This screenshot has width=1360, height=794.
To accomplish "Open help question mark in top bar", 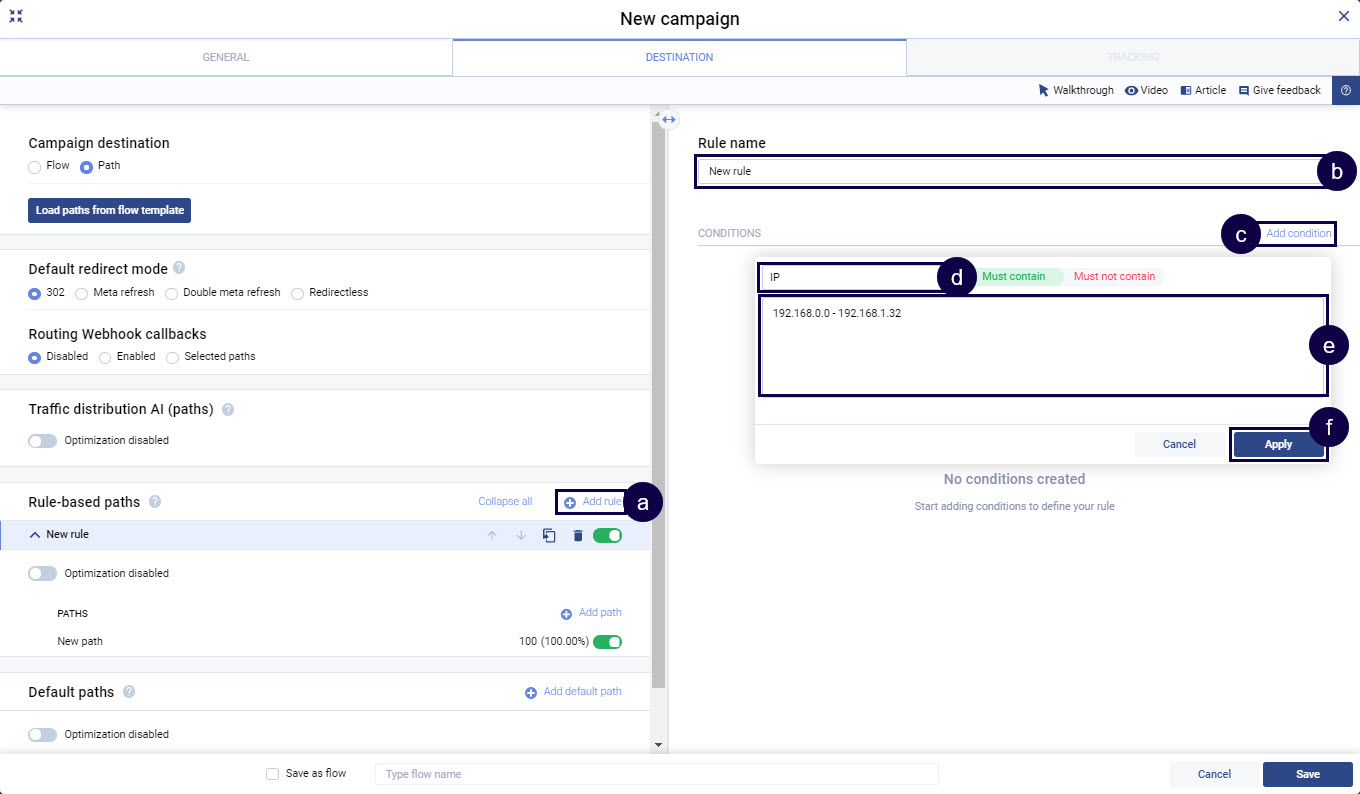I will (1345, 90).
